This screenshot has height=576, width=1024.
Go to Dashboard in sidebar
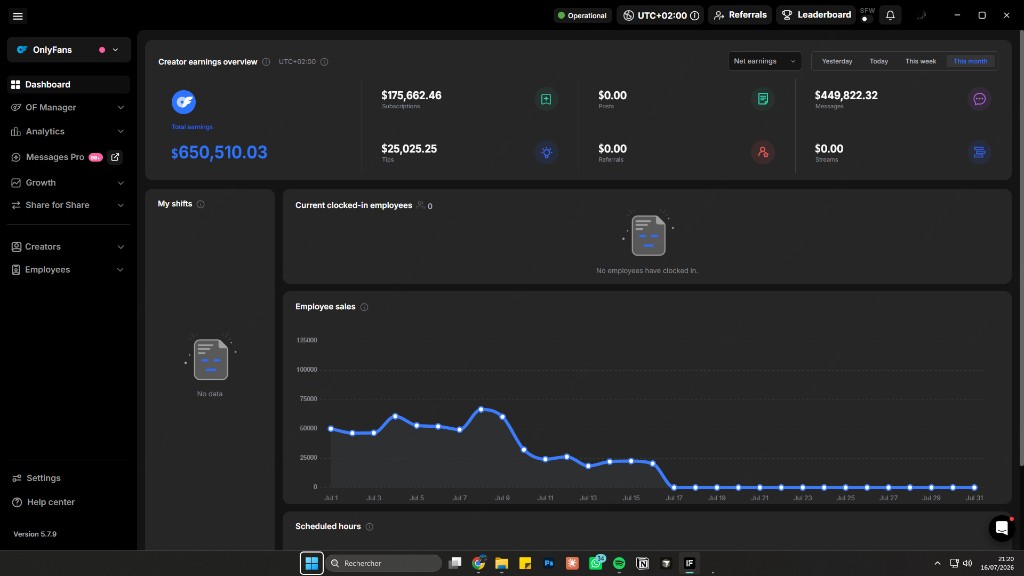click(x=69, y=84)
